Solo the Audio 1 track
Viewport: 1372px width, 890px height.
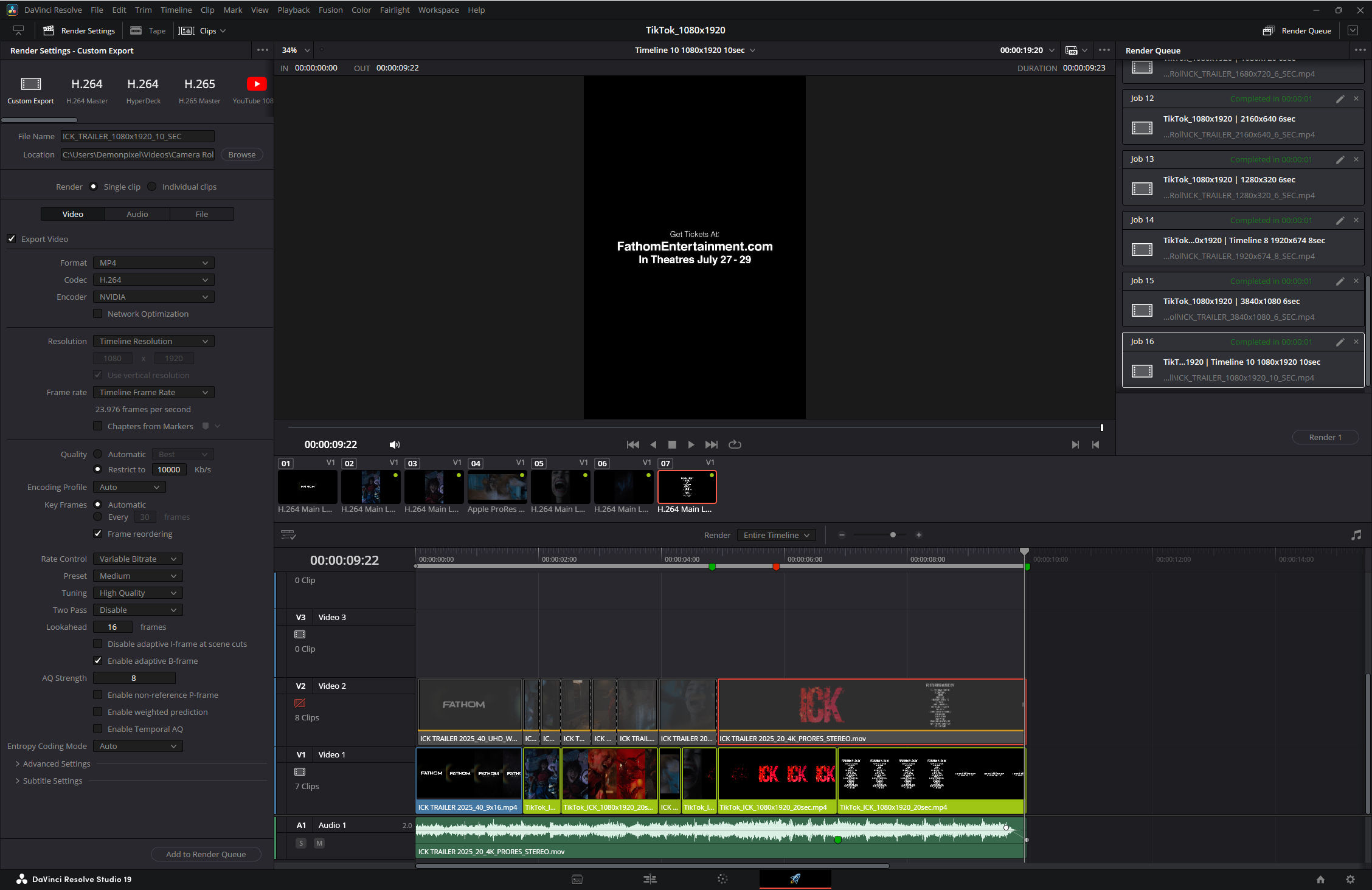pyautogui.click(x=301, y=843)
